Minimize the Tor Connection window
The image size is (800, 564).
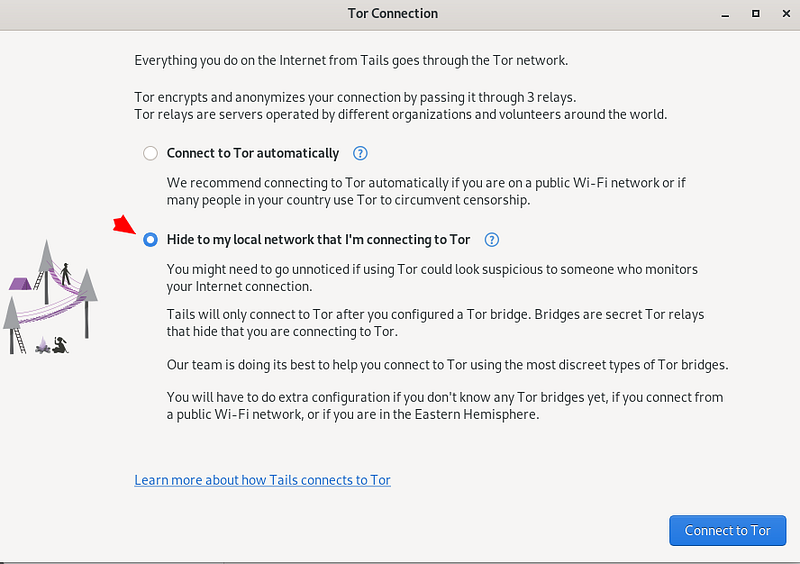[725, 14]
